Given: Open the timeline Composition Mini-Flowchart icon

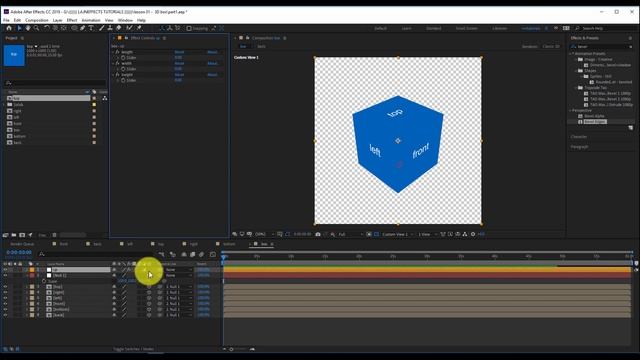Looking at the screenshot, I should tap(162, 254).
